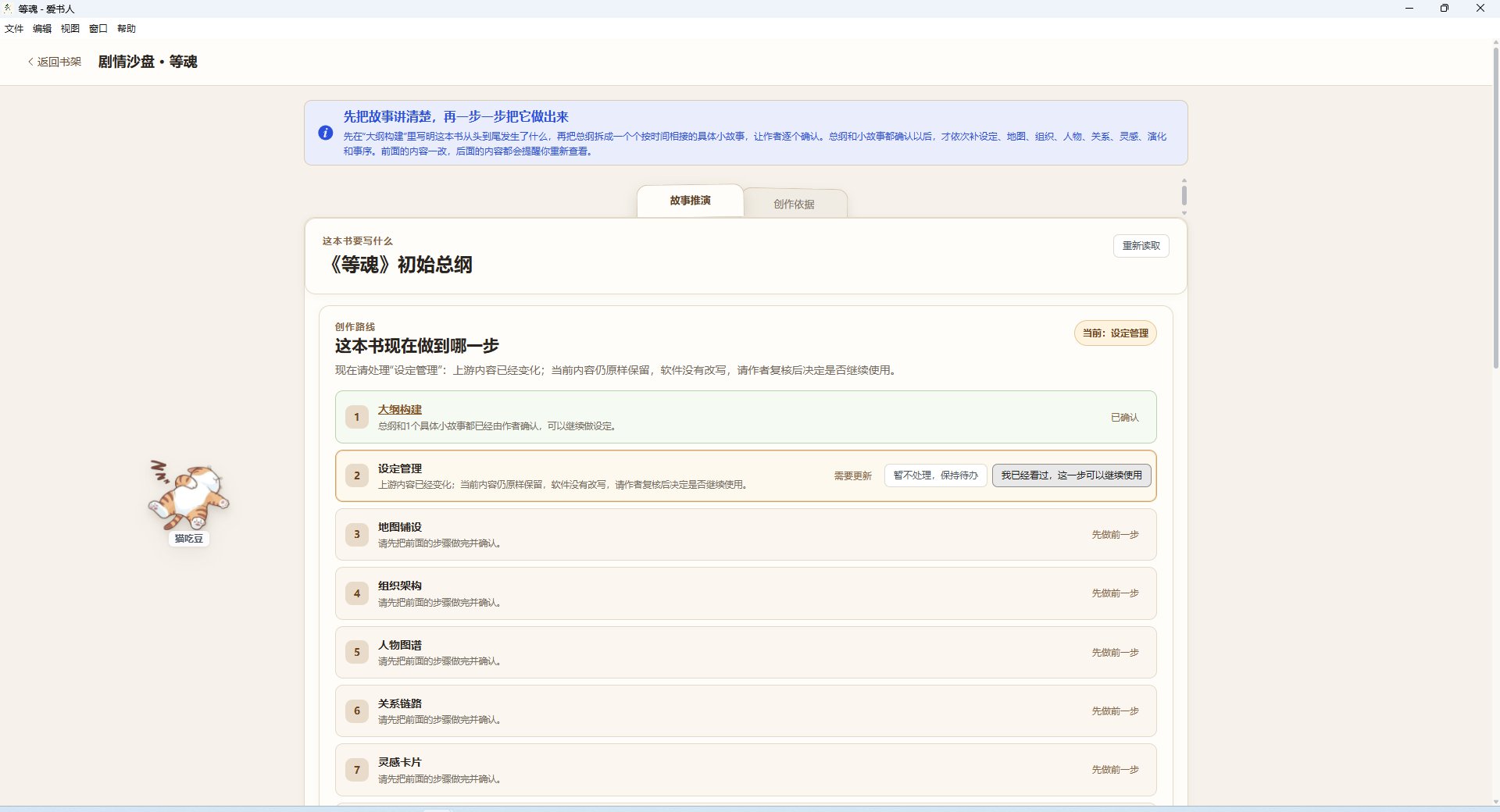Maximize or restore the application window
Screen dimensions: 1500x812
click(1445, 9)
